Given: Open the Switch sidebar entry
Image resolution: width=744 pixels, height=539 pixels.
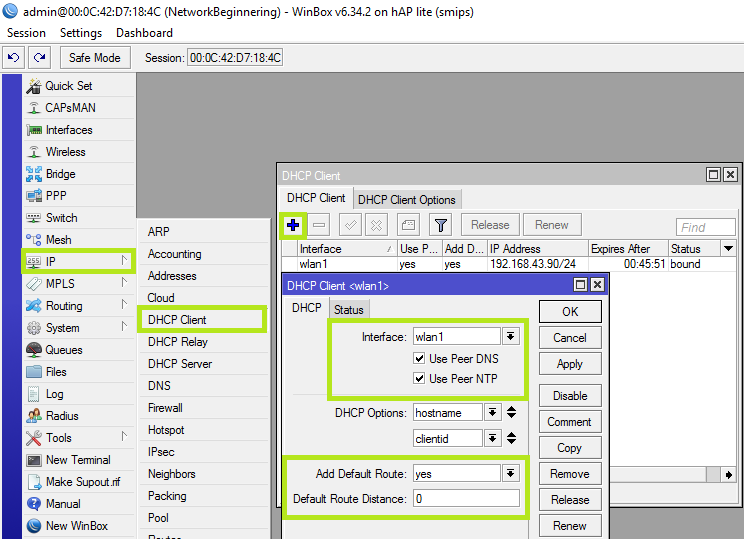Looking at the screenshot, I should click(x=79, y=218).
